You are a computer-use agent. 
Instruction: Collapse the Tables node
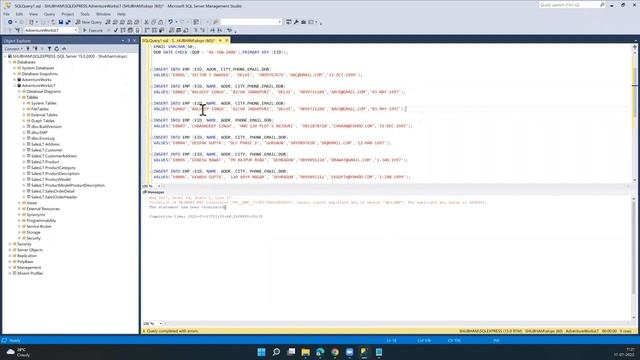click(19, 97)
